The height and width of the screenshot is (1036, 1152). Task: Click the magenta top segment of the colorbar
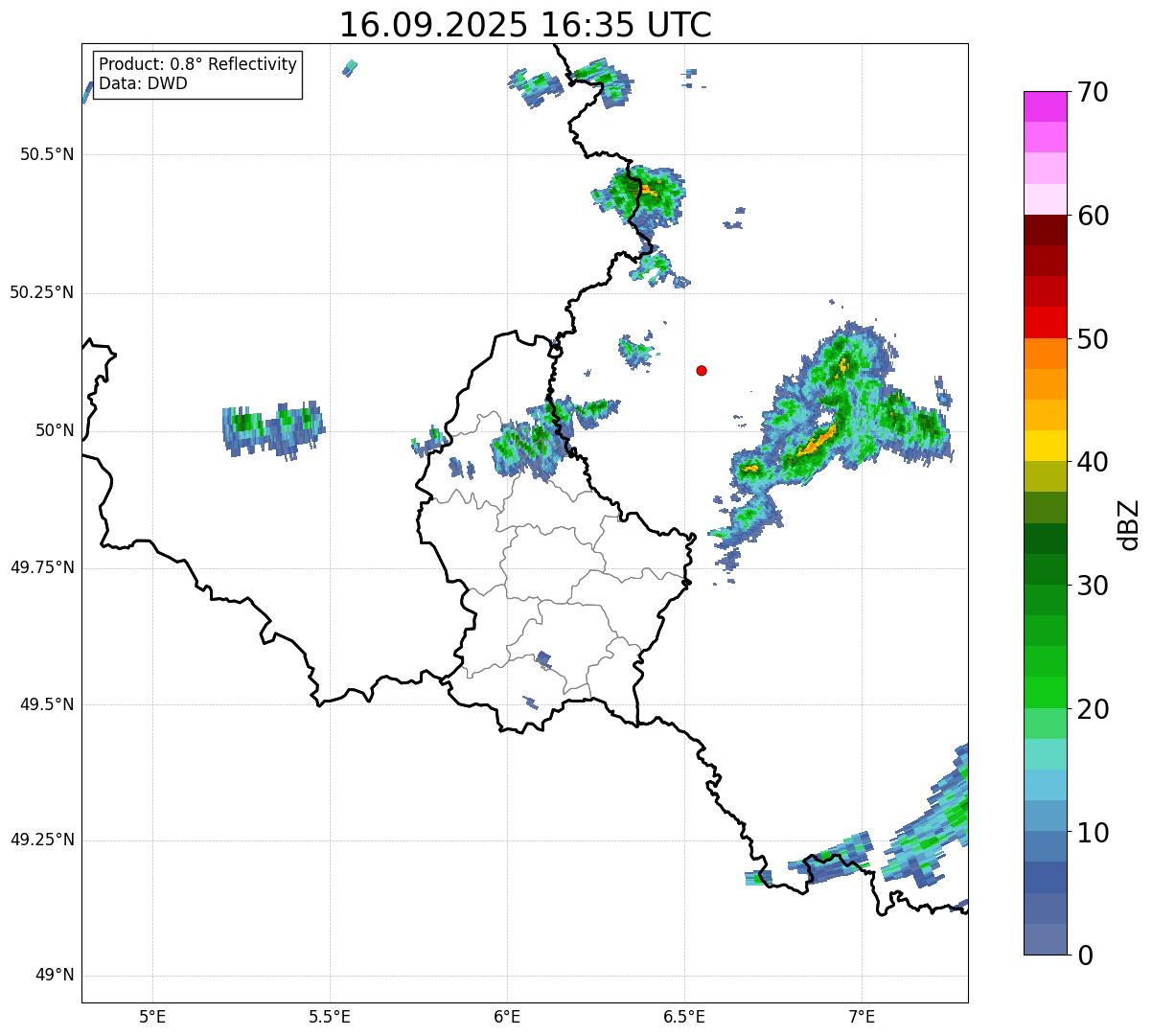1046,106
